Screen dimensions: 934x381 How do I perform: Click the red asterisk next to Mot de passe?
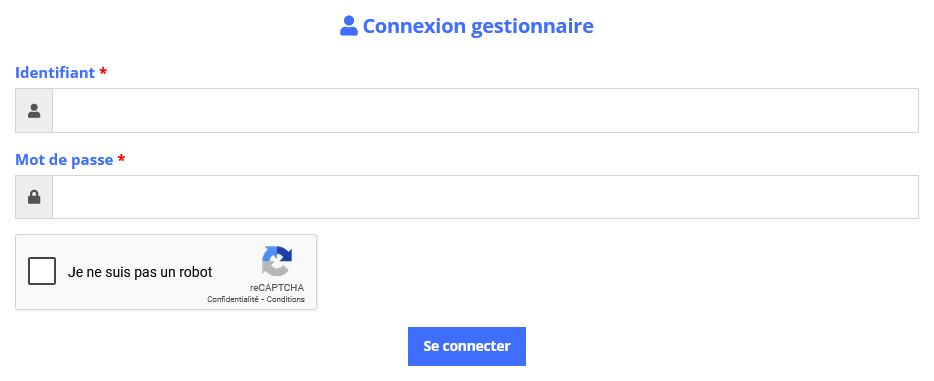coord(122,160)
